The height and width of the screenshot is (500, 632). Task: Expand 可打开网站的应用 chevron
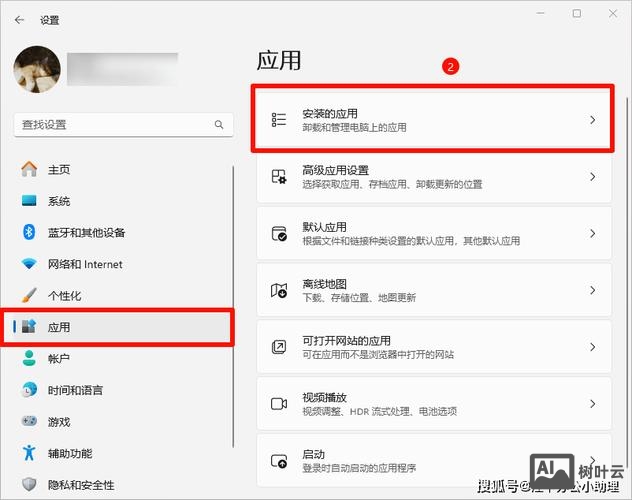pyautogui.click(x=592, y=347)
